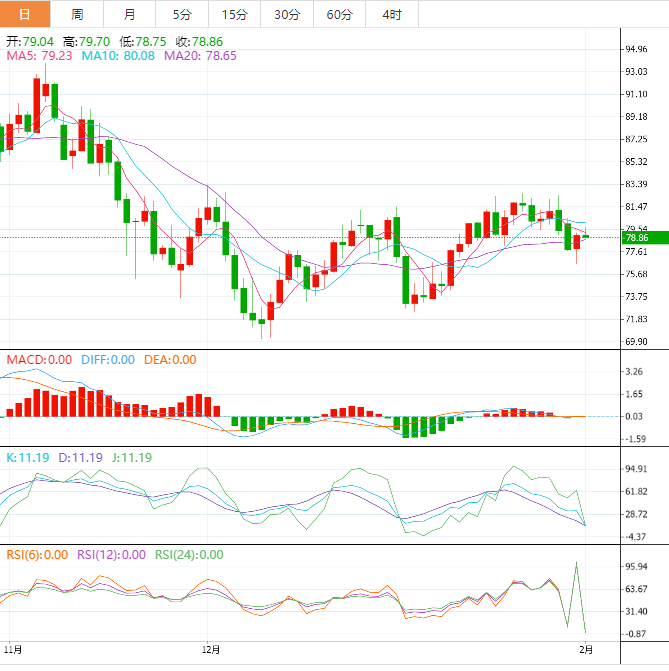Screen dimensions: 669x671
Task: Click the -0.87 RSI axis label
Action: (635, 634)
